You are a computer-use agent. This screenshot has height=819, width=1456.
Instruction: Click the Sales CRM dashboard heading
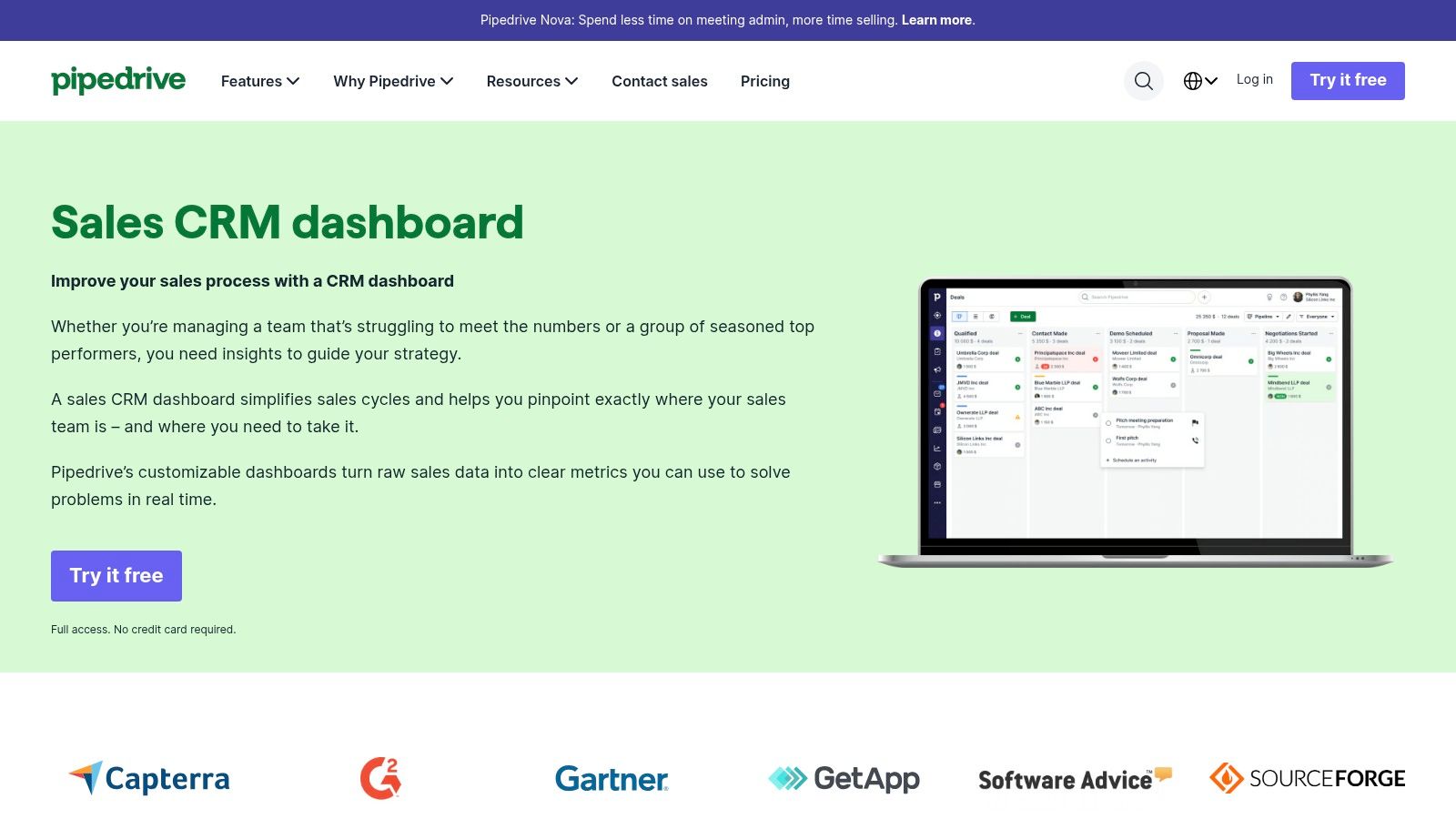point(288,222)
